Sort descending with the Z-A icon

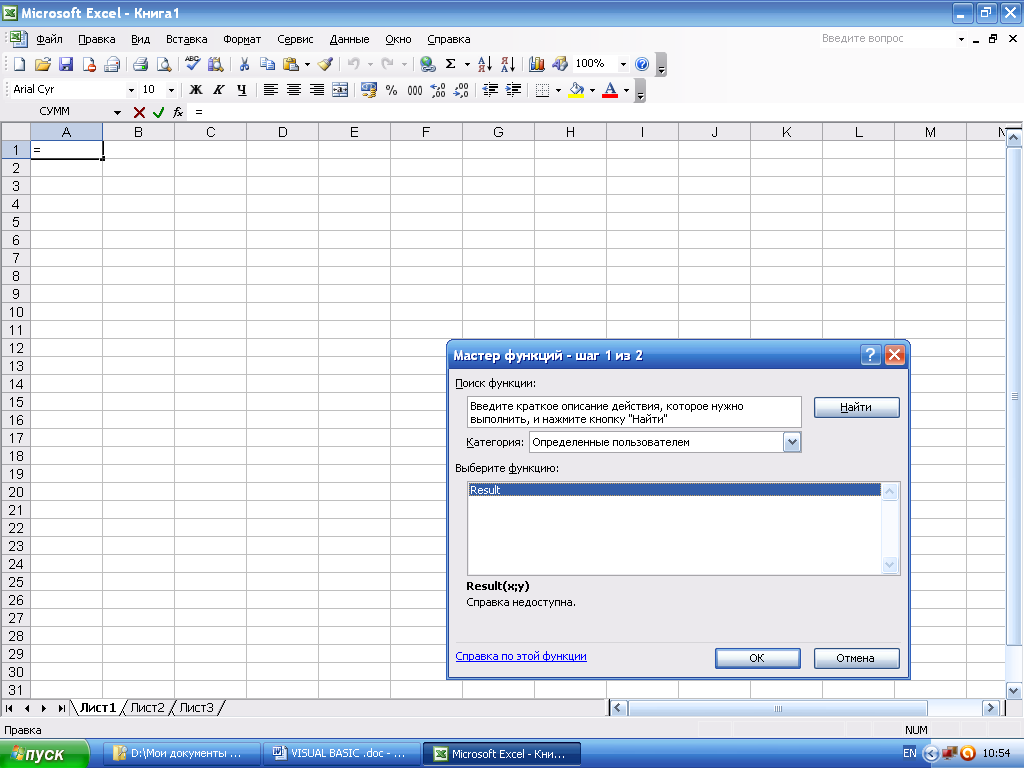point(507,64)
